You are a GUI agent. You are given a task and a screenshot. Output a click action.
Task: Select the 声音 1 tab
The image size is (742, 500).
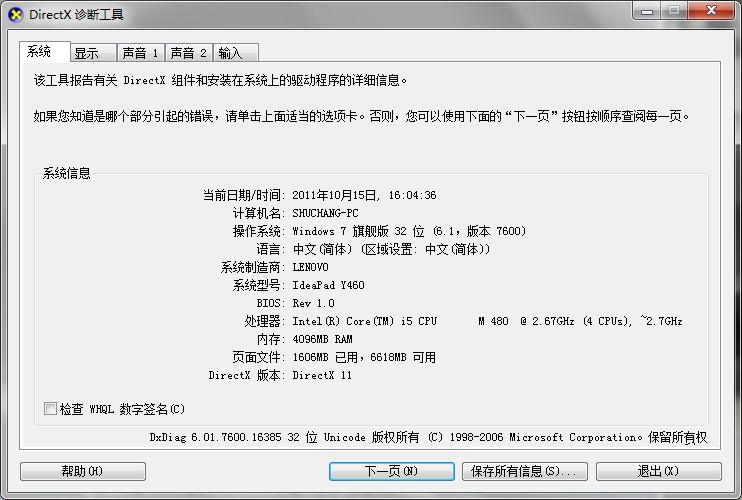pyautogui.click(x=139, y=53)
